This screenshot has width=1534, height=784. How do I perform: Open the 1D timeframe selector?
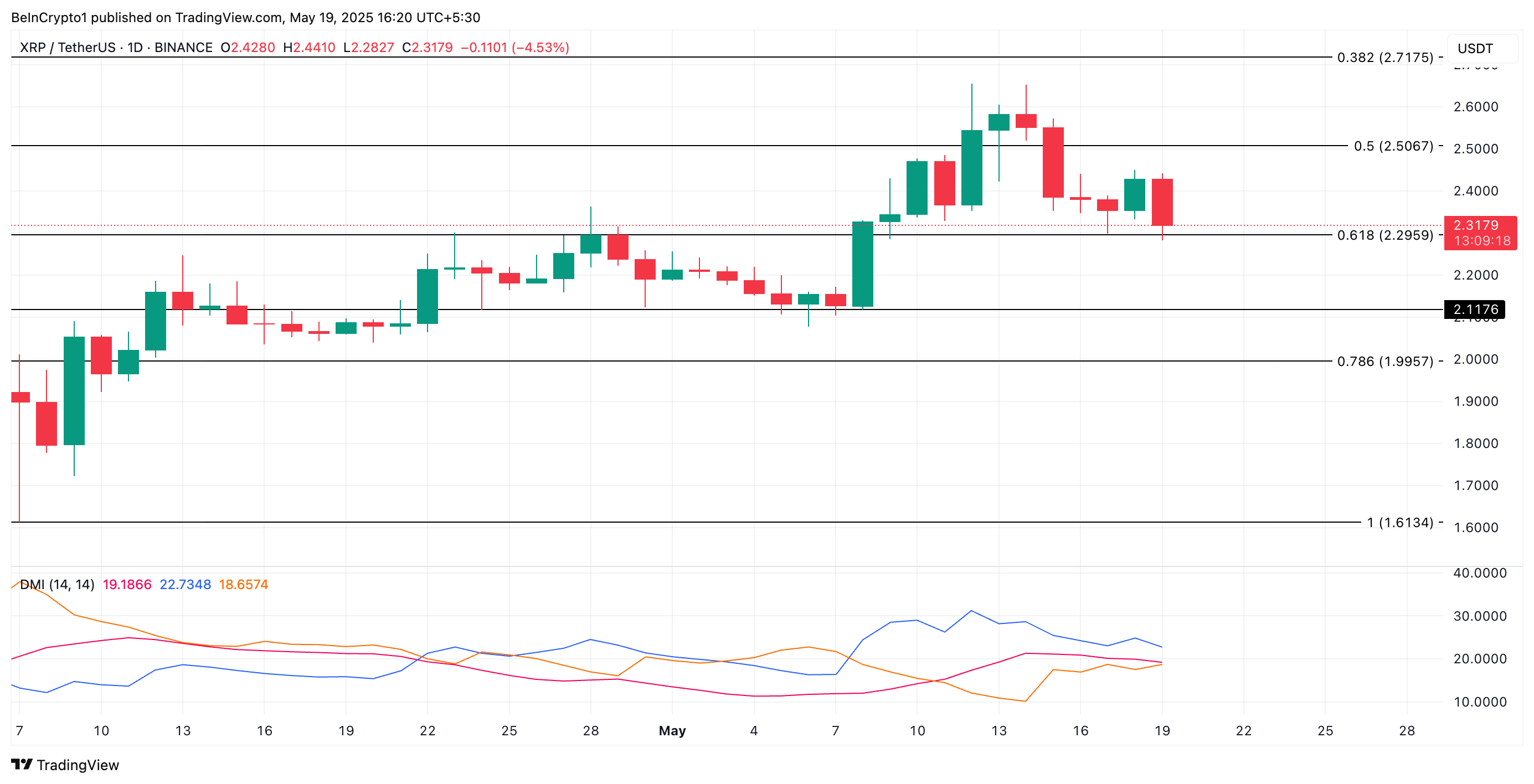point(135,47)
